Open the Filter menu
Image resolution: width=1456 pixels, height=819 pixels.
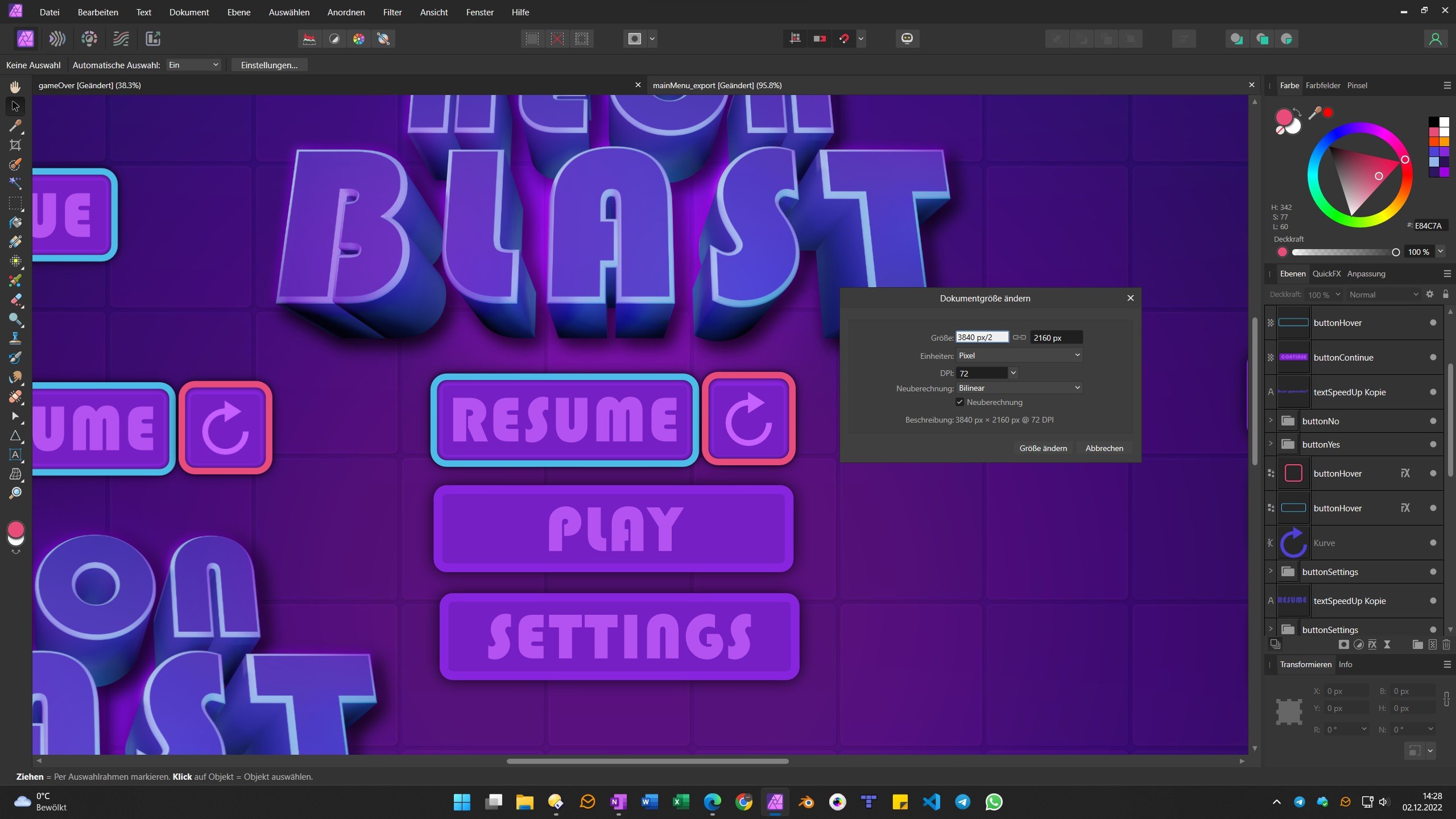392,12
